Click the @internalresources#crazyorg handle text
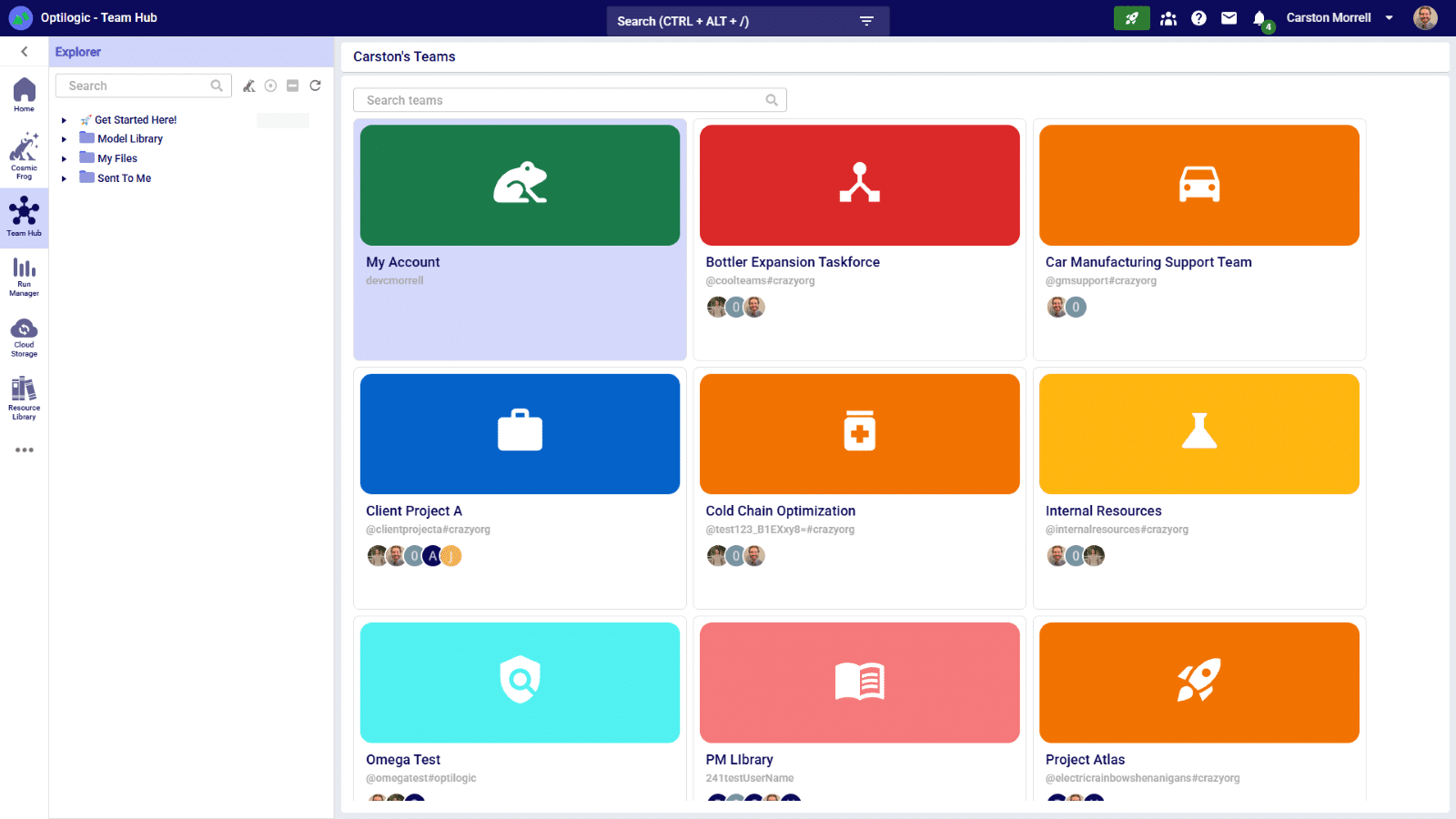The width and height of the screenshot is (1456, 819). 1117,529
